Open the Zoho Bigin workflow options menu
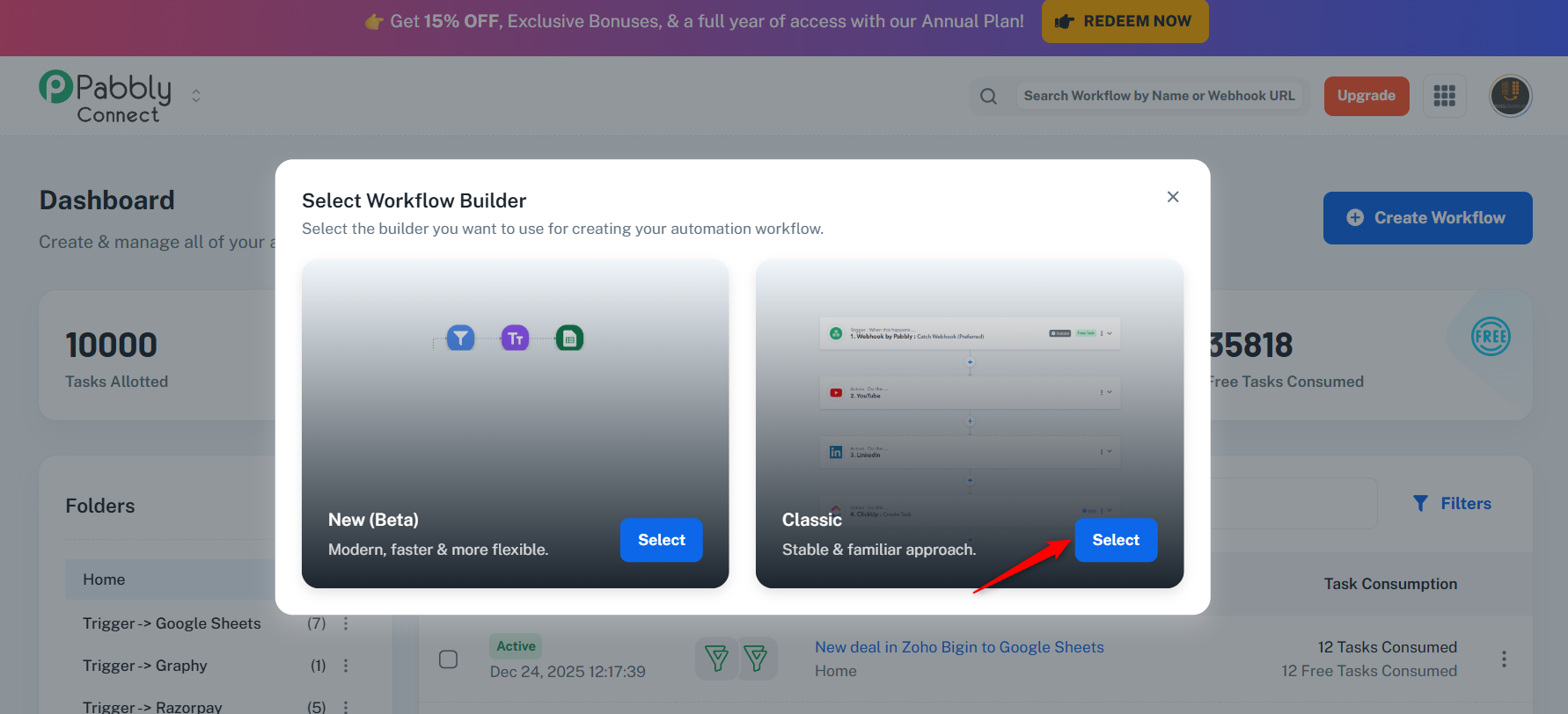The width and height of the screenshot is (1568, 714). pos(1504,659)
